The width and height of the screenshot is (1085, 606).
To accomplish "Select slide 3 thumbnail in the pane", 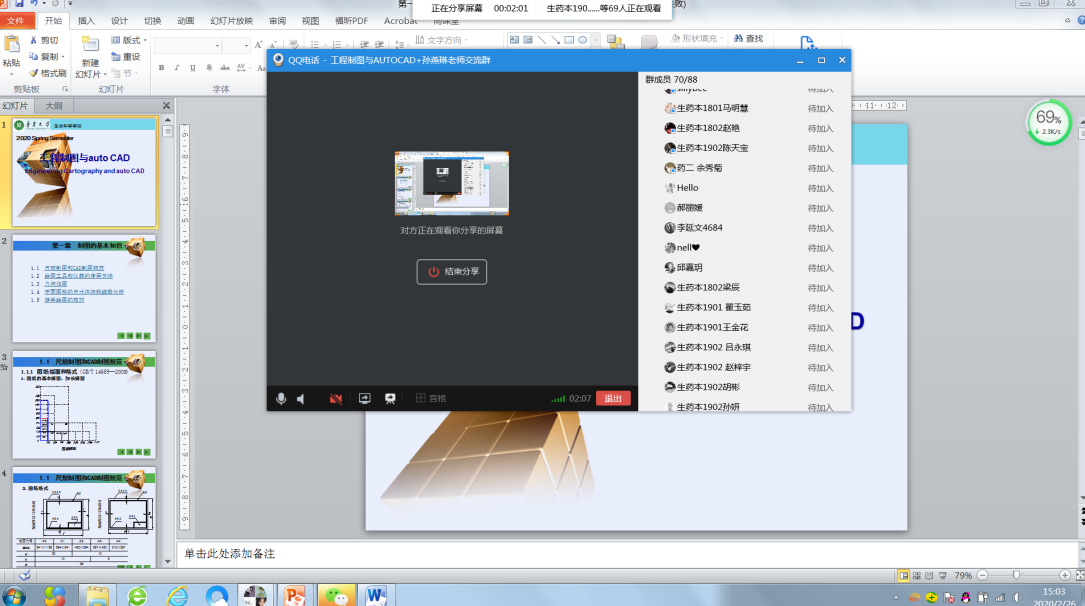I will tap(84, 405).
